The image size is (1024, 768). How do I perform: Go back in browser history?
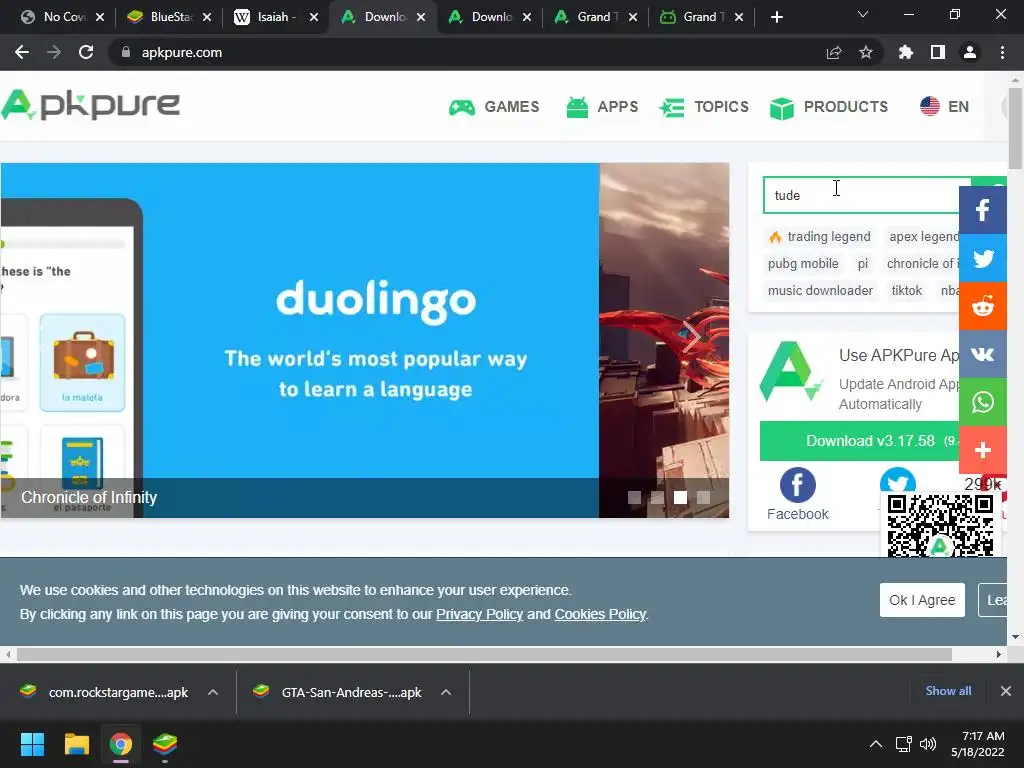coord(22,52)
